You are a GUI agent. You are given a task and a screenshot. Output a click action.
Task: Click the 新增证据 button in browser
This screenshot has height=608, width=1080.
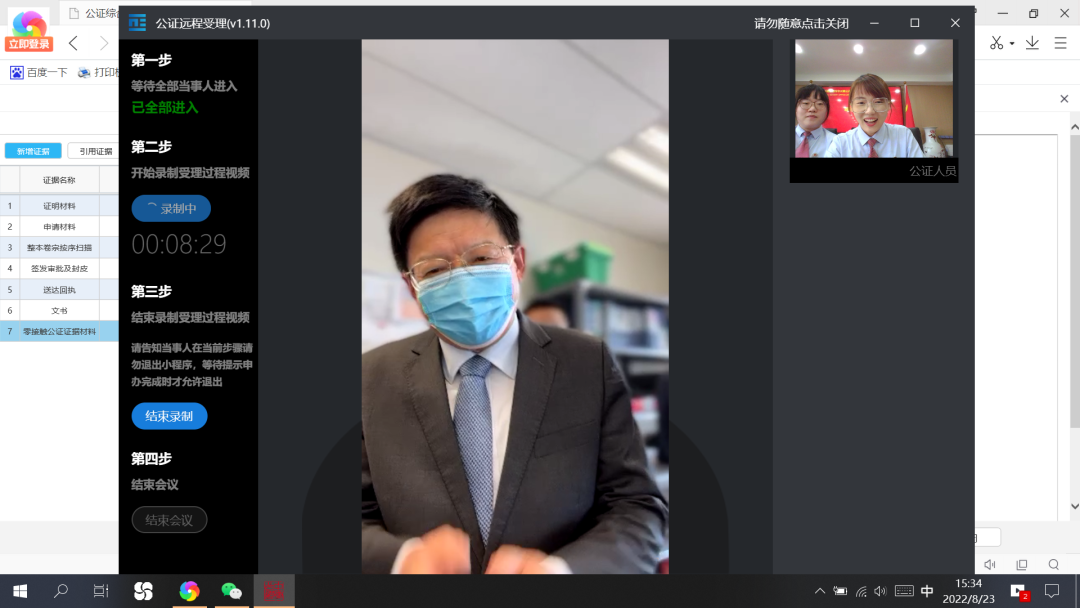(x=33, y=151)
